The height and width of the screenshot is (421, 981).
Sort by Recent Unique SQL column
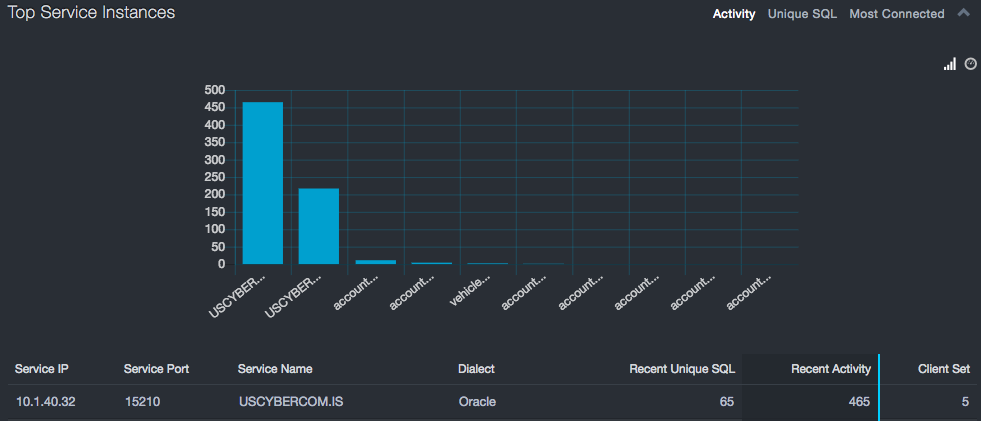(681, 369)
